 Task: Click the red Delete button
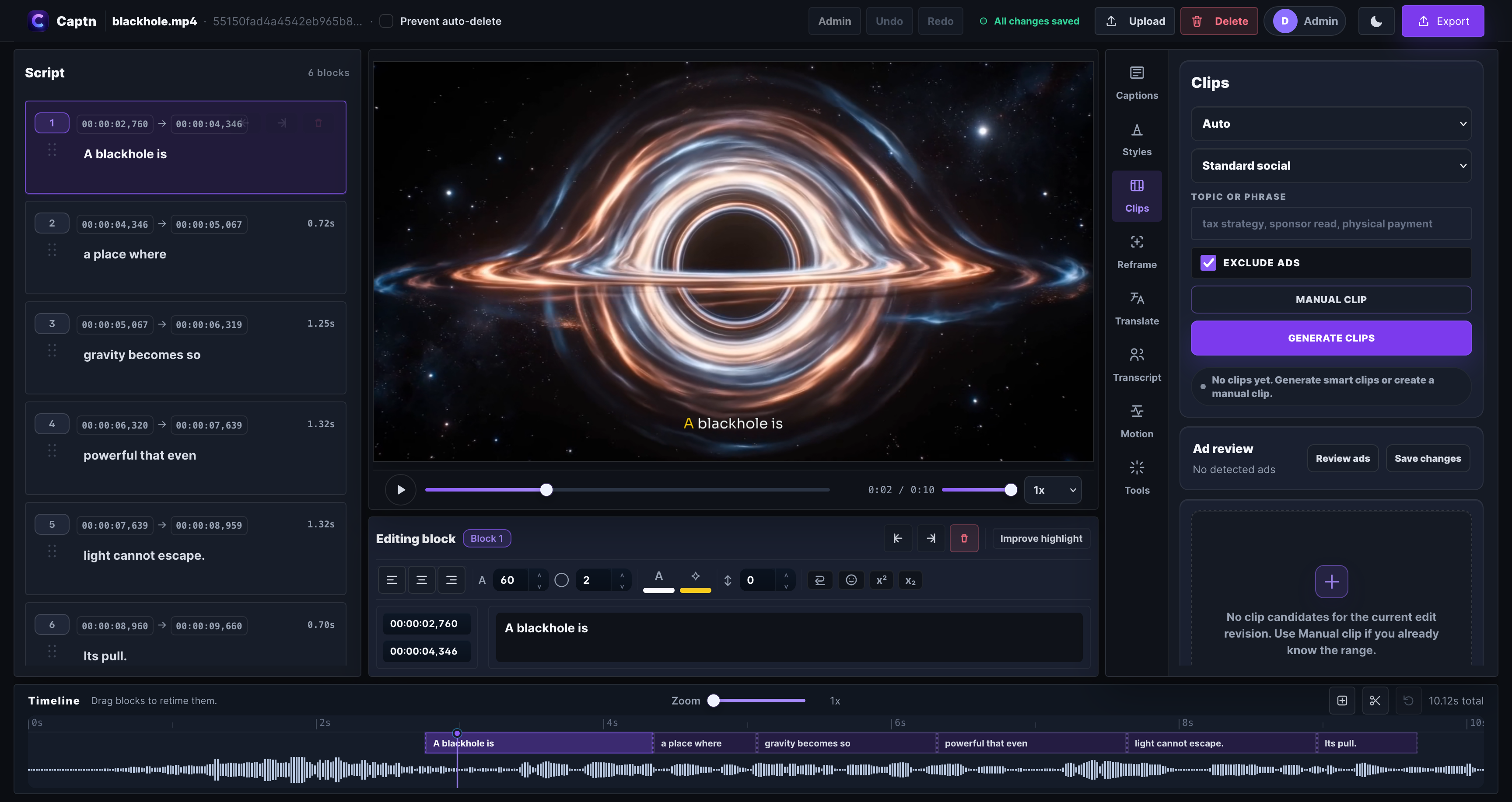pyautogui.click(x=1218, y=21)
